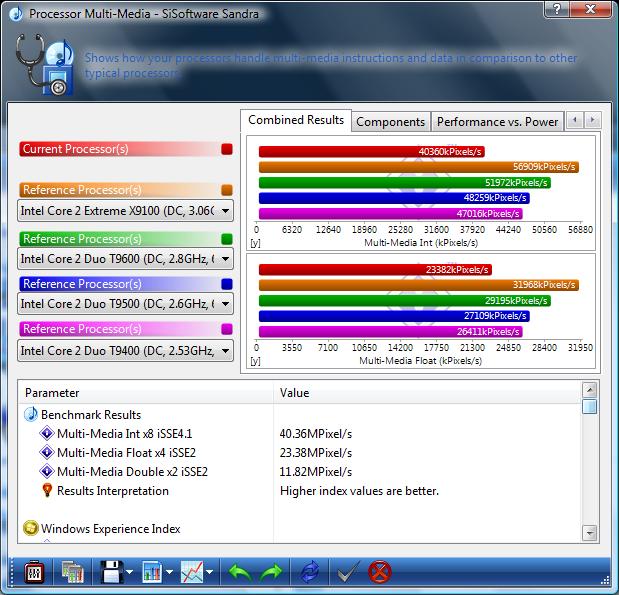Select the Combined Results tab
This screenshot has width=619, height=595.
point(296,120)
